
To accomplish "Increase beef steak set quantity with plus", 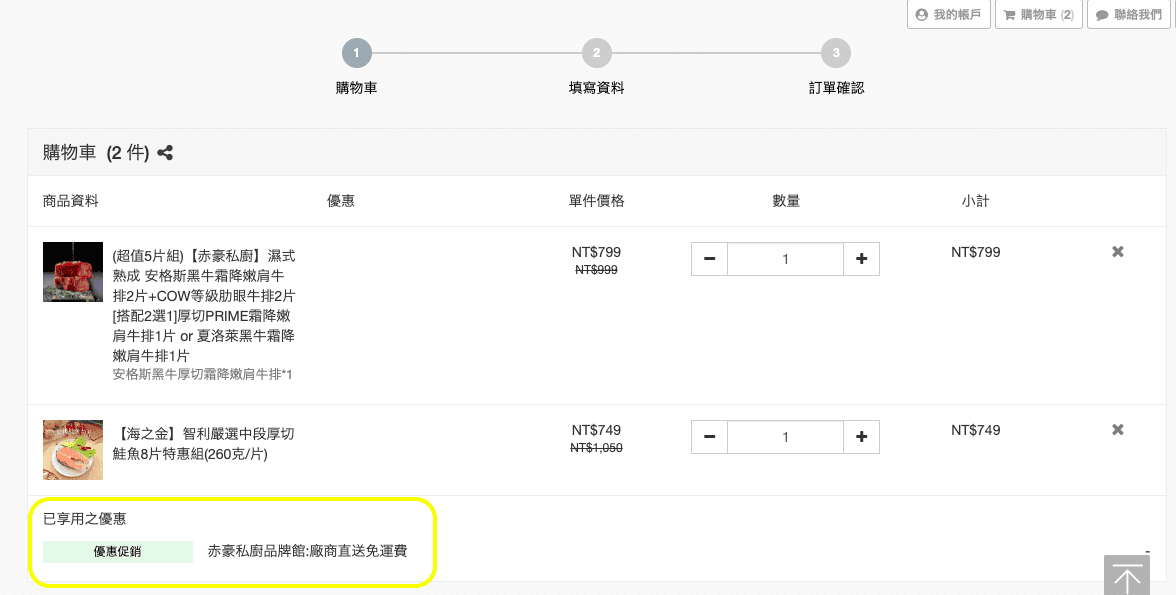I will [861, 259].
